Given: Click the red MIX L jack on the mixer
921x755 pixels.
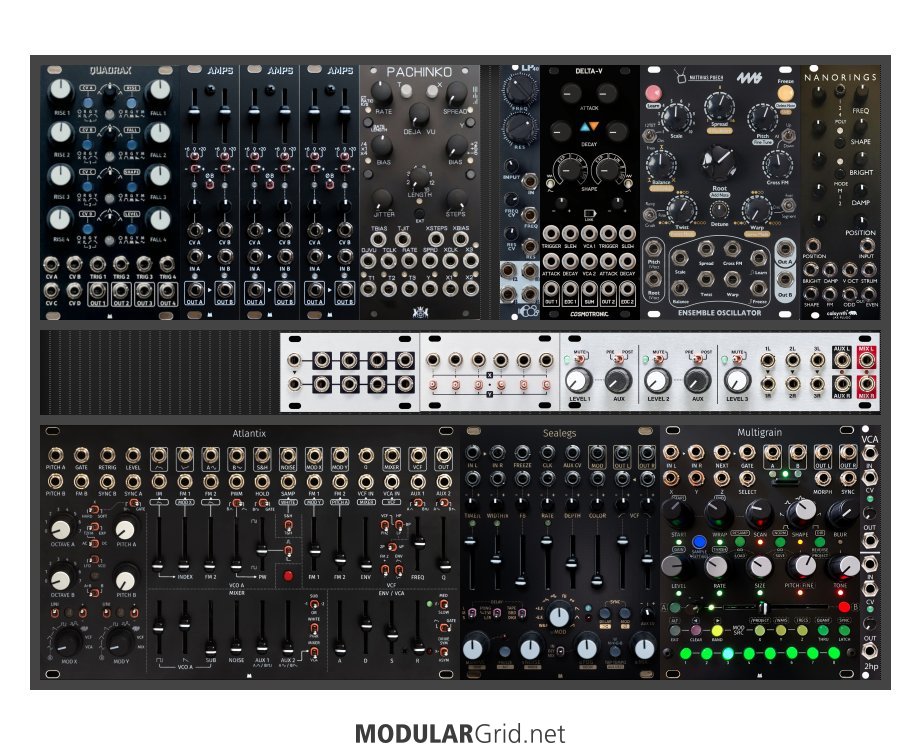Looking at the screenshot, I should click(866, 360).
